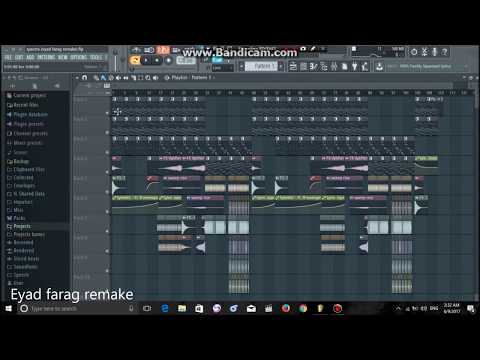Select the playlist Slip tool
Viewport: 480px width, 360px height.
pyautogui.click(x=126, y=78)
